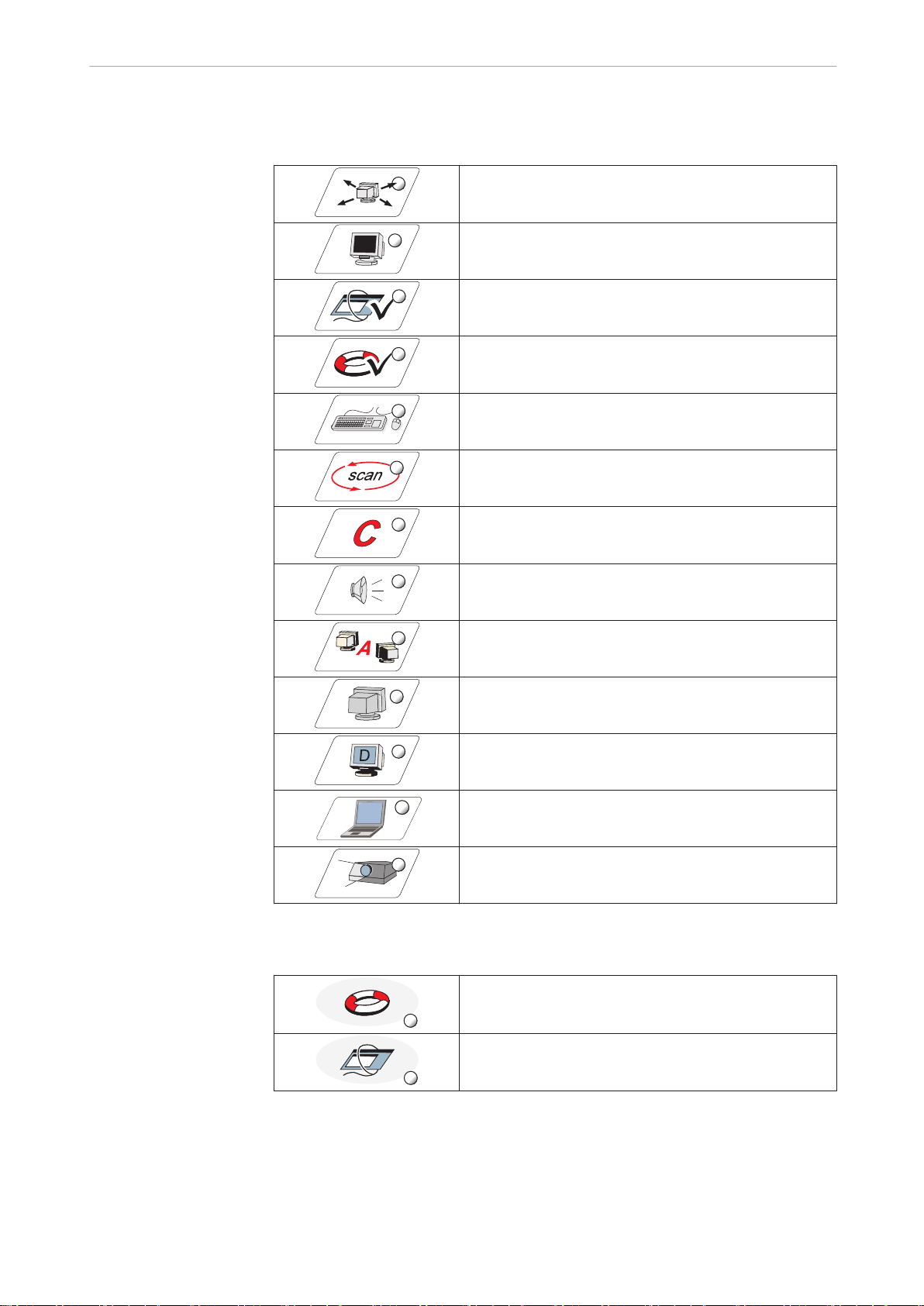Screen dimensions: 924x1306
Task: Click the LED circle below the oval tablet
Action: click(x=412, y=1077)
